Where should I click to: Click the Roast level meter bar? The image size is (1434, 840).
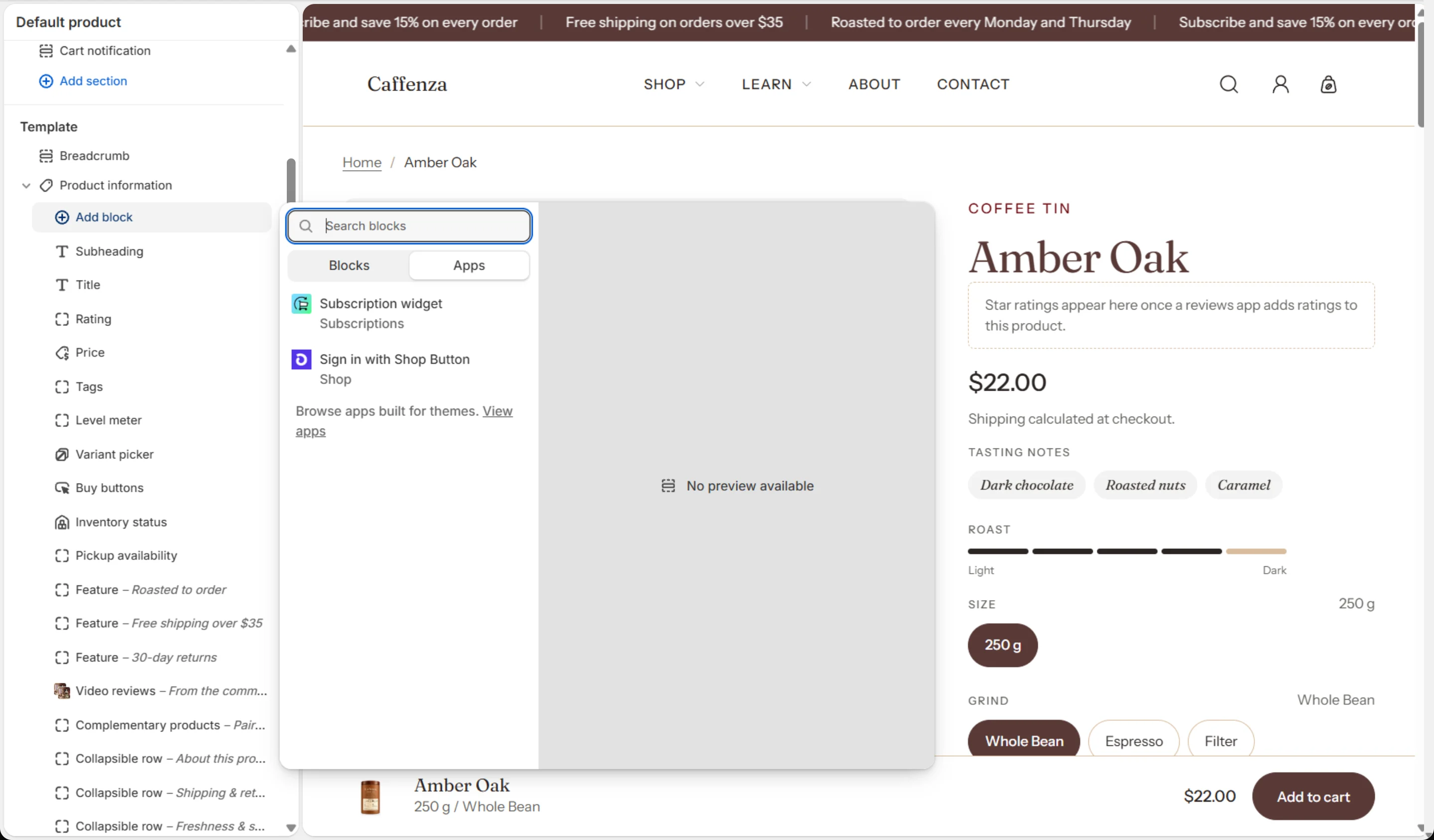click(x=1127, y=551)
